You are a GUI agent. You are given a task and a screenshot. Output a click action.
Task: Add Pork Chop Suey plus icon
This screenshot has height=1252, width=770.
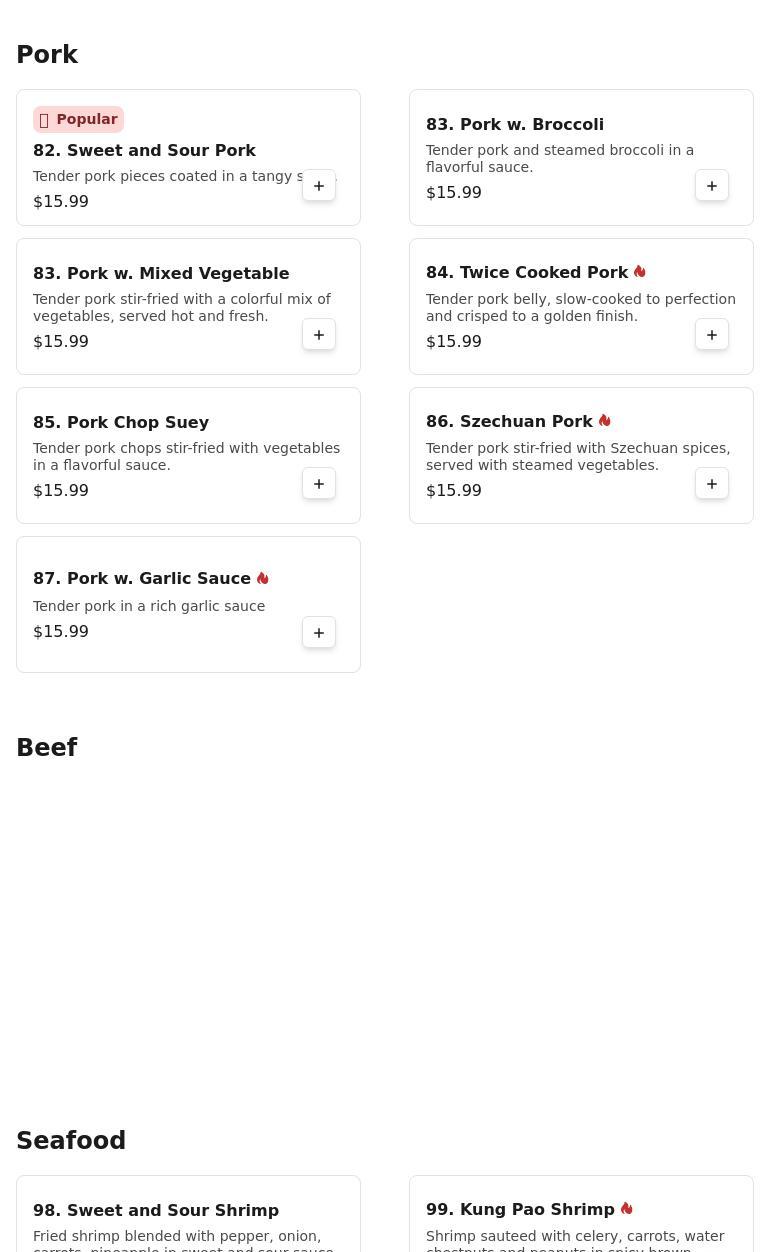[319, 484]
